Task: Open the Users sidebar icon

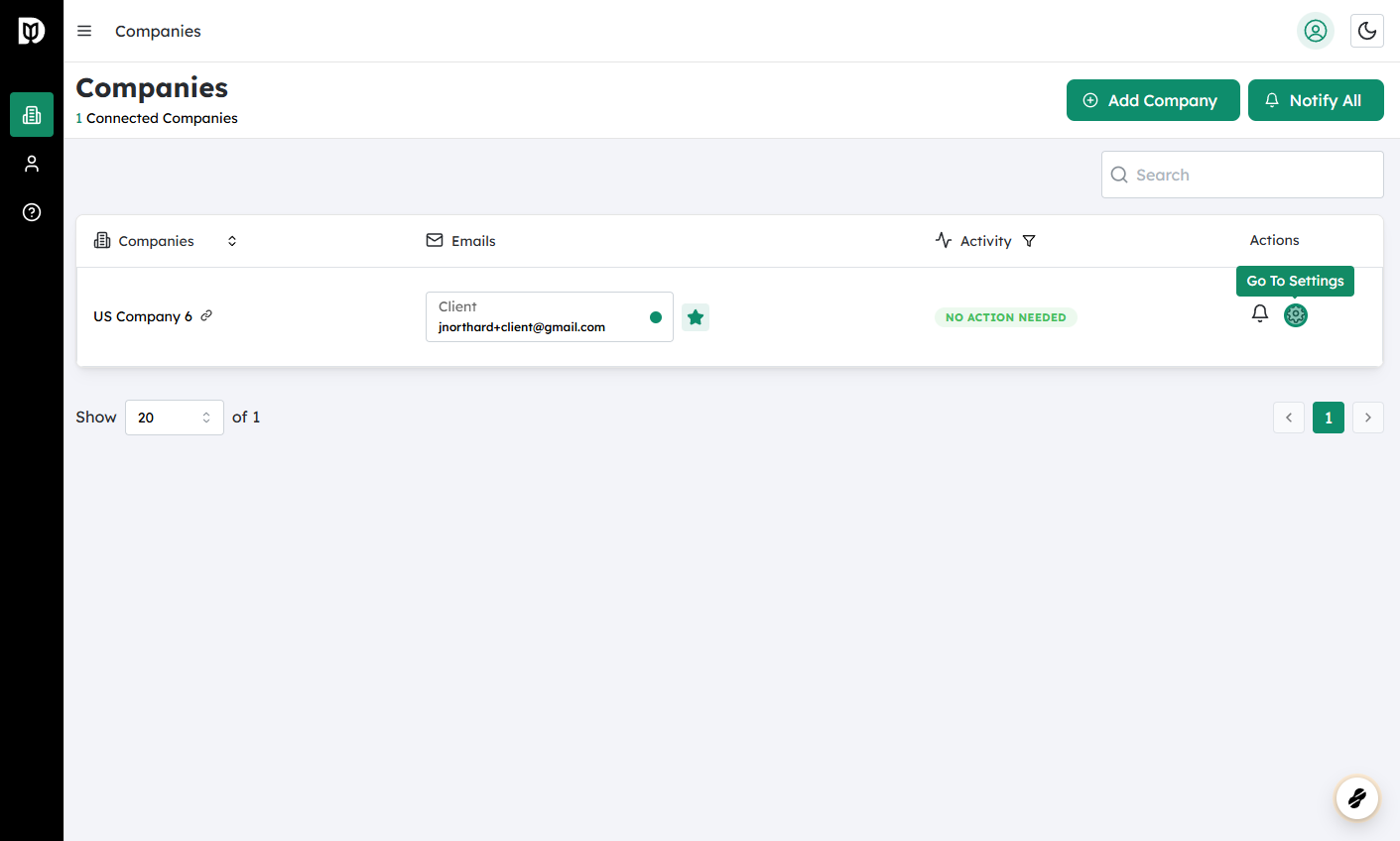Action: pyautogui.click(x=32, y=164)
